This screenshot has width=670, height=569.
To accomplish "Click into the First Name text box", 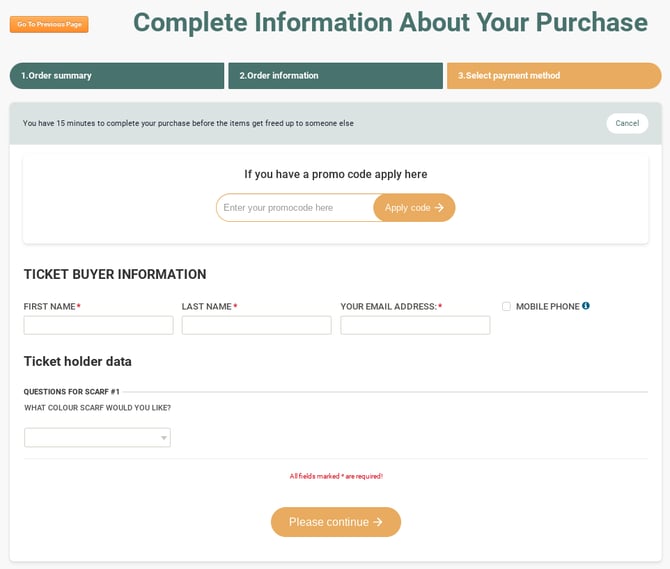I will 98,325.
